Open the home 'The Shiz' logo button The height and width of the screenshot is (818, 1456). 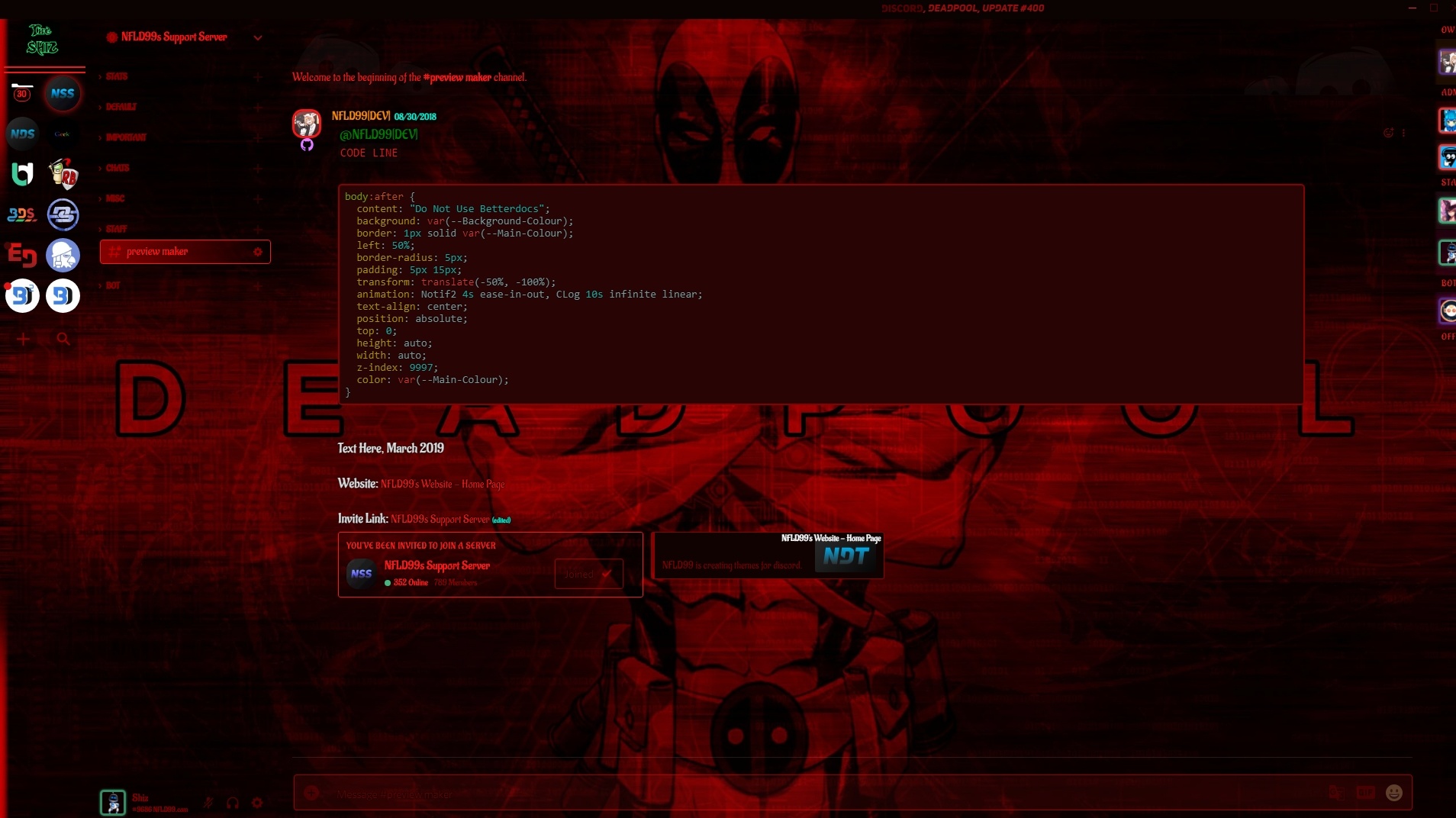42,40
